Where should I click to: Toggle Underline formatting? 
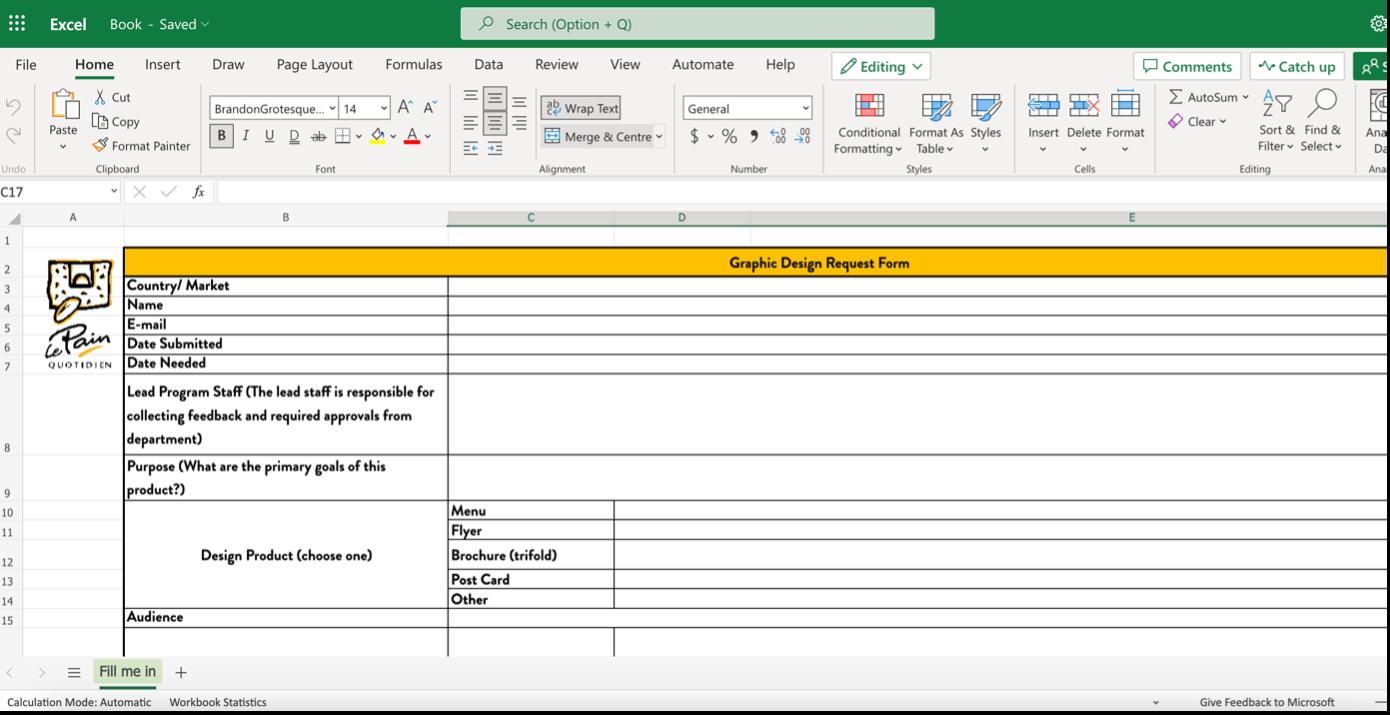(269, 136)
